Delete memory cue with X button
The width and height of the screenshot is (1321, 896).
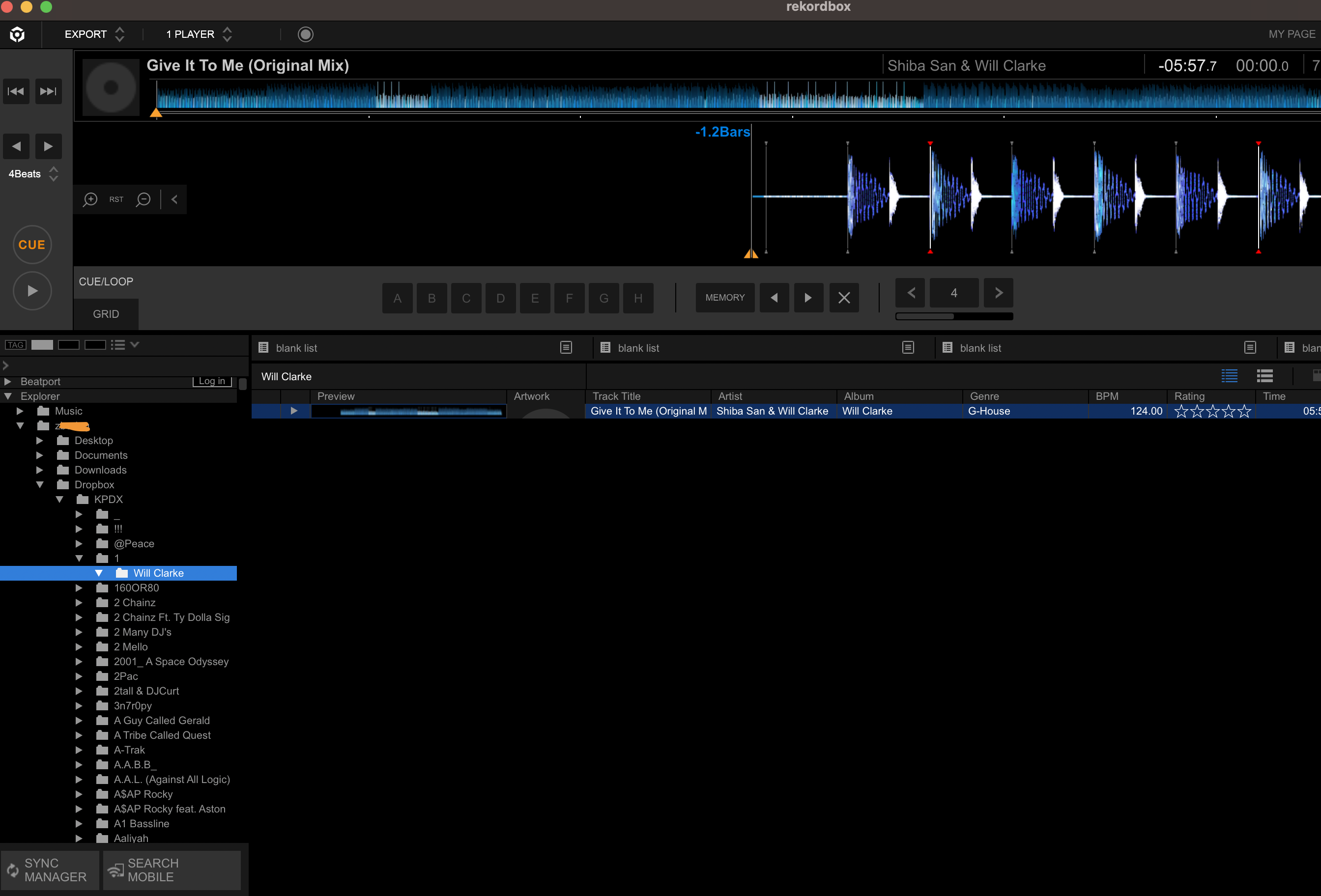843,298
